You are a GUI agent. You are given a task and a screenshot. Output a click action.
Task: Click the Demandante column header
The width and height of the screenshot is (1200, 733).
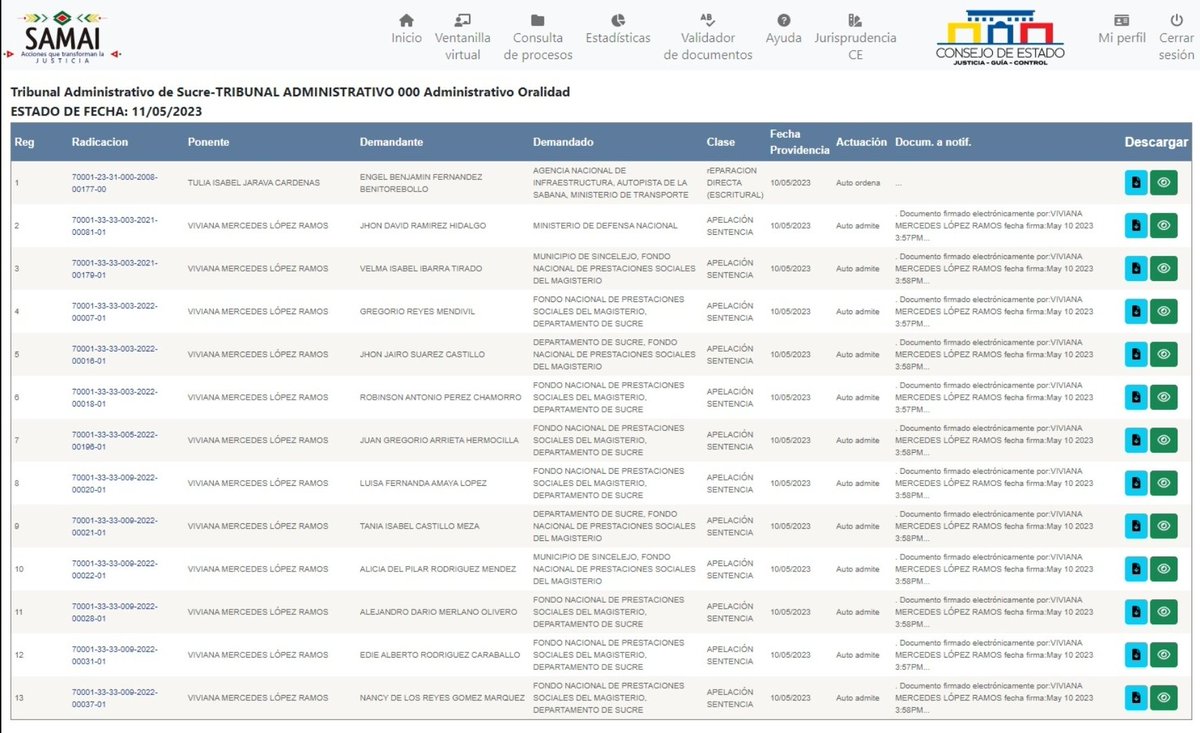[x=391, y=142]
